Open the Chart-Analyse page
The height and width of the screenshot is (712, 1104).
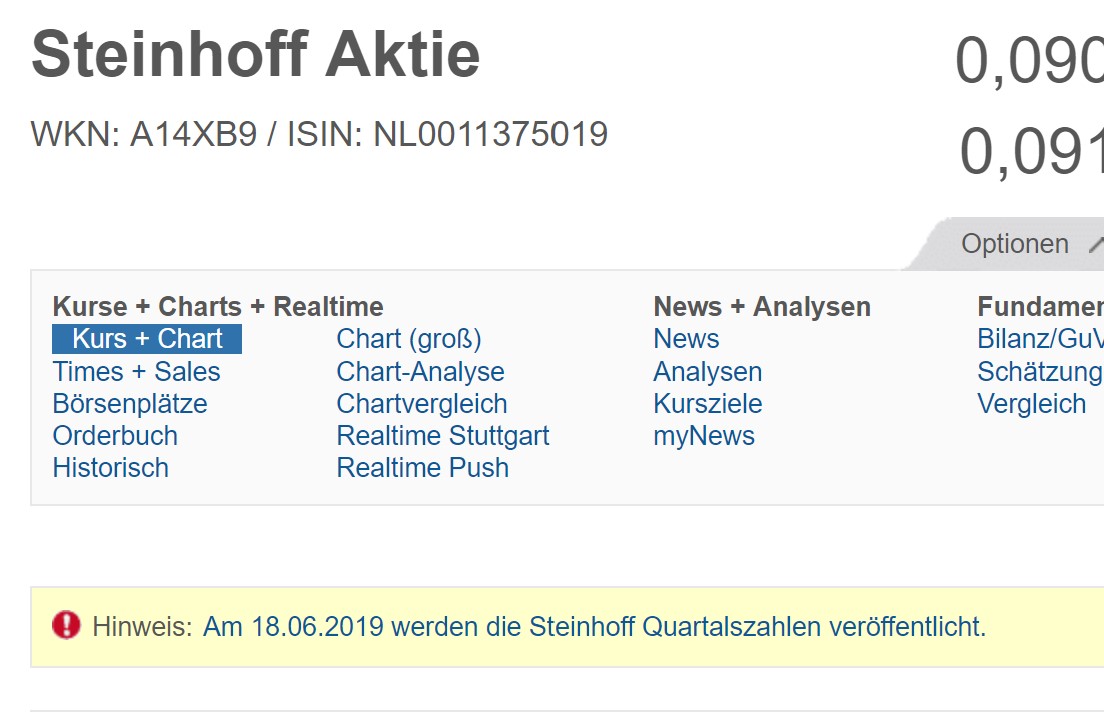(x=420, y=371)
